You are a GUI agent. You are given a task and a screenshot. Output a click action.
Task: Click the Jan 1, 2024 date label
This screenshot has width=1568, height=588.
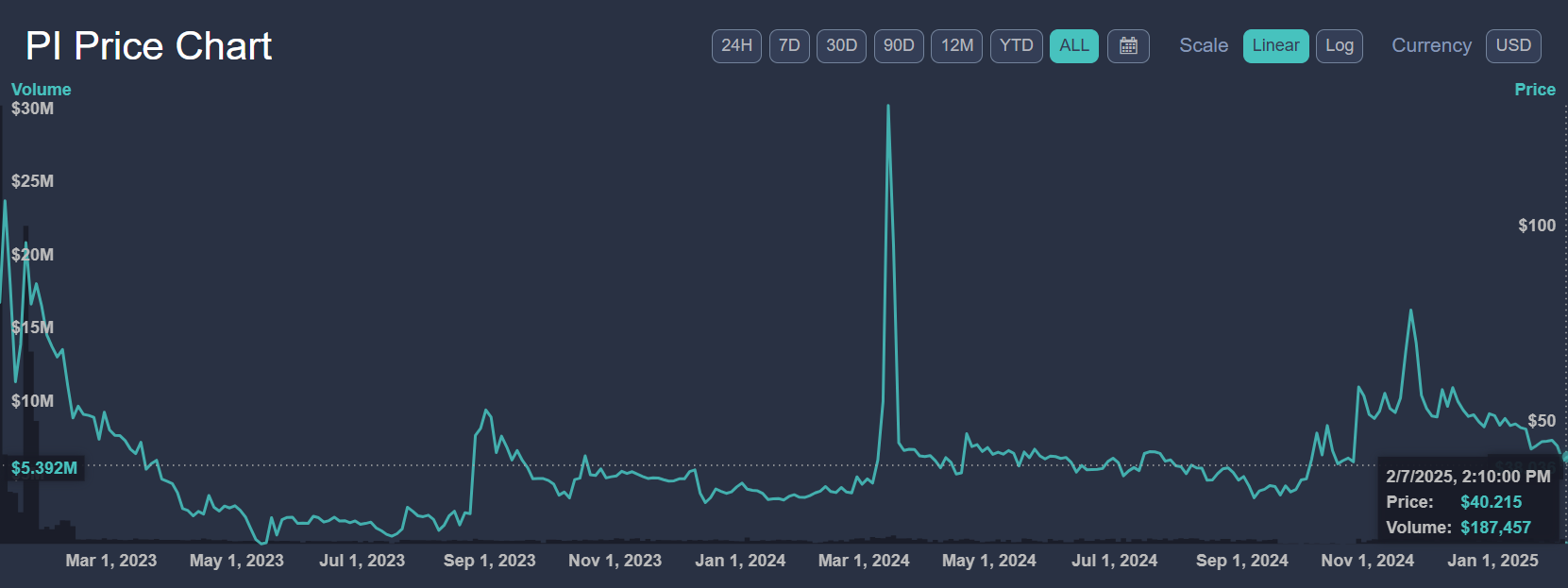(x=740, y=561)
